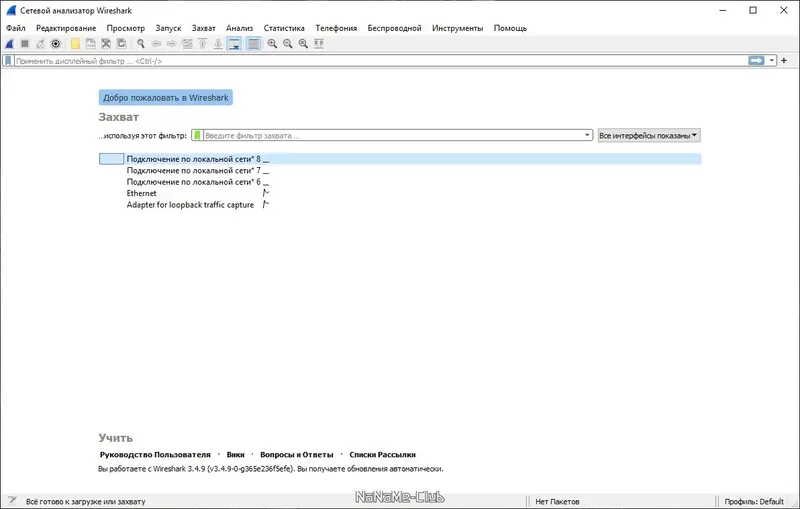Image resolution: width=800 pixels, height=509 pixels.
Task: Start capturing packets with the shark fin icon
Action: tap(9, 44)
